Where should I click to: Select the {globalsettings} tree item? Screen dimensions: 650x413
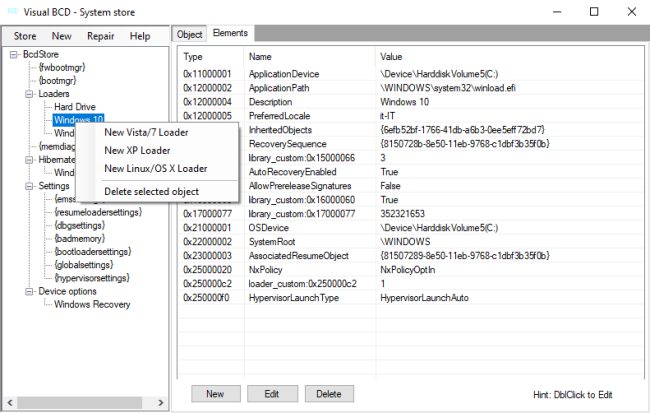(x=88, y=265)
